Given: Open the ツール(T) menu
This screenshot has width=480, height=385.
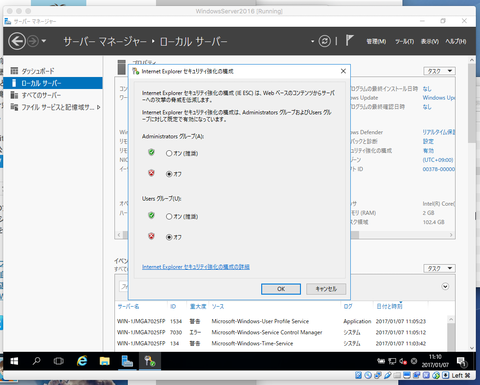Looking at the screenshot, I should pos(404,41).
